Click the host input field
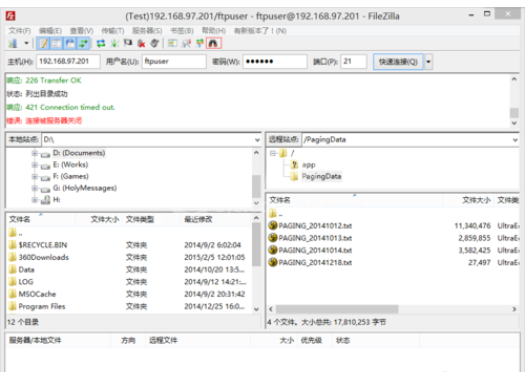This screenshot has width=527, height=372. click(68, 61)
